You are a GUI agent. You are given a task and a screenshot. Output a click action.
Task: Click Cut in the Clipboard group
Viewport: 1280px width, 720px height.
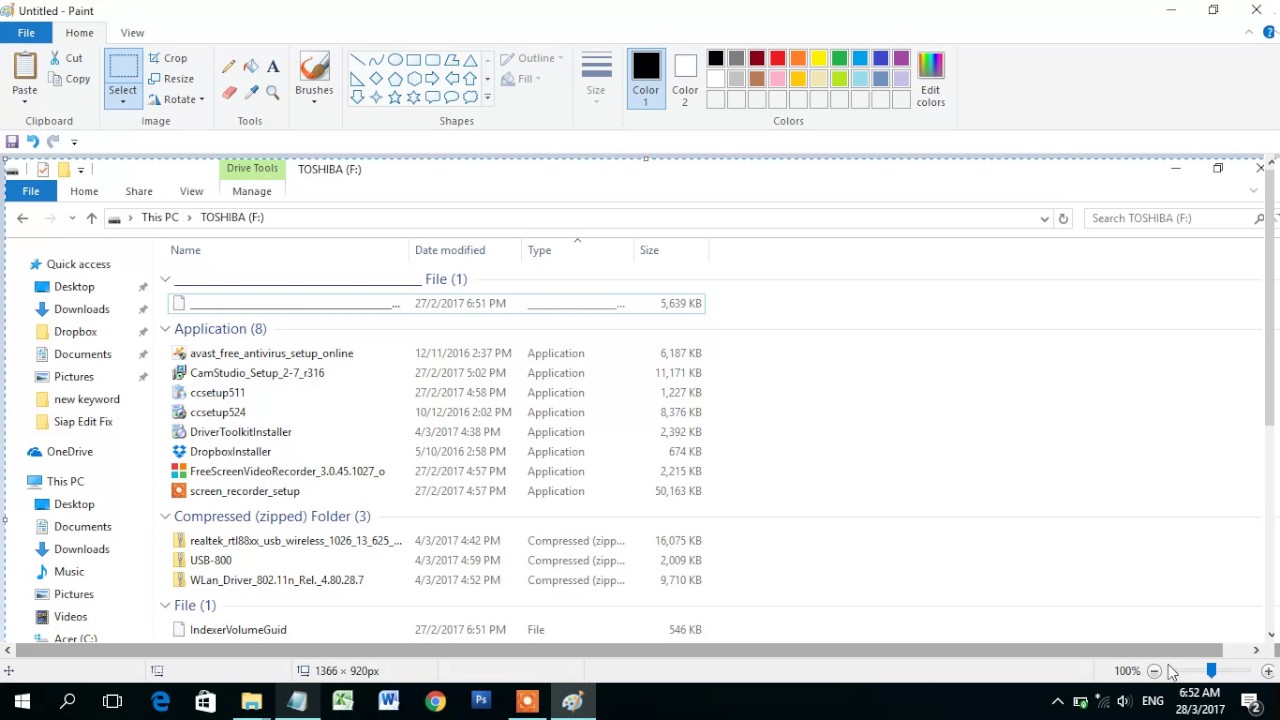(67, 58)
